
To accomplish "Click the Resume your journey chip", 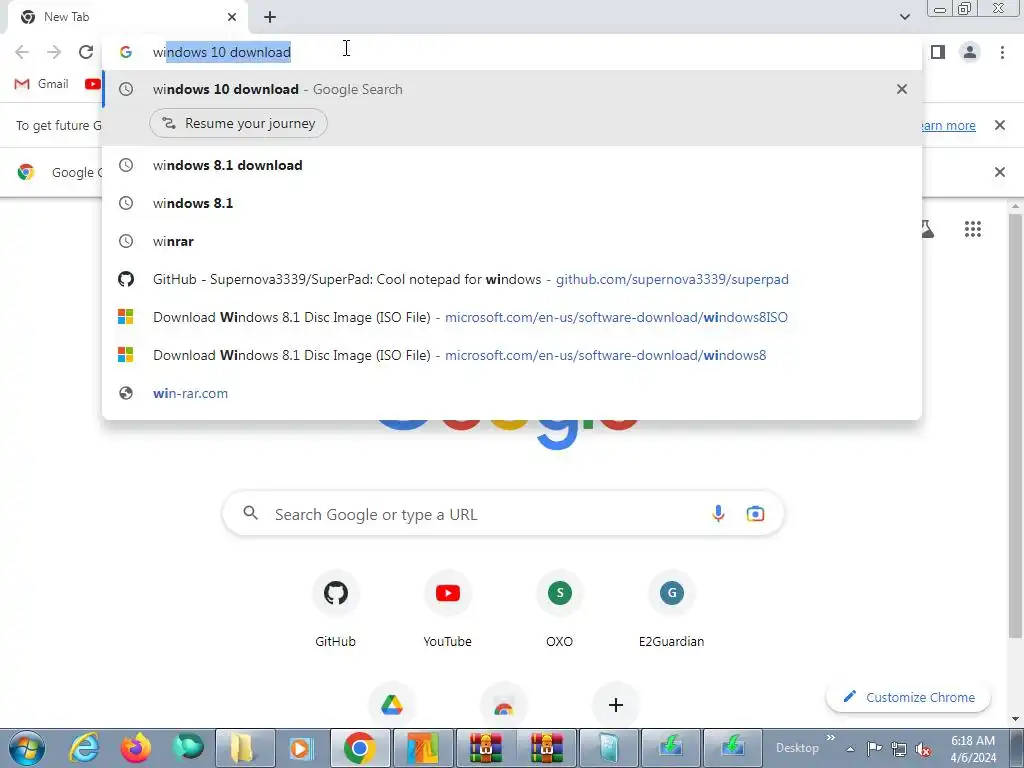I will (238, 123).
